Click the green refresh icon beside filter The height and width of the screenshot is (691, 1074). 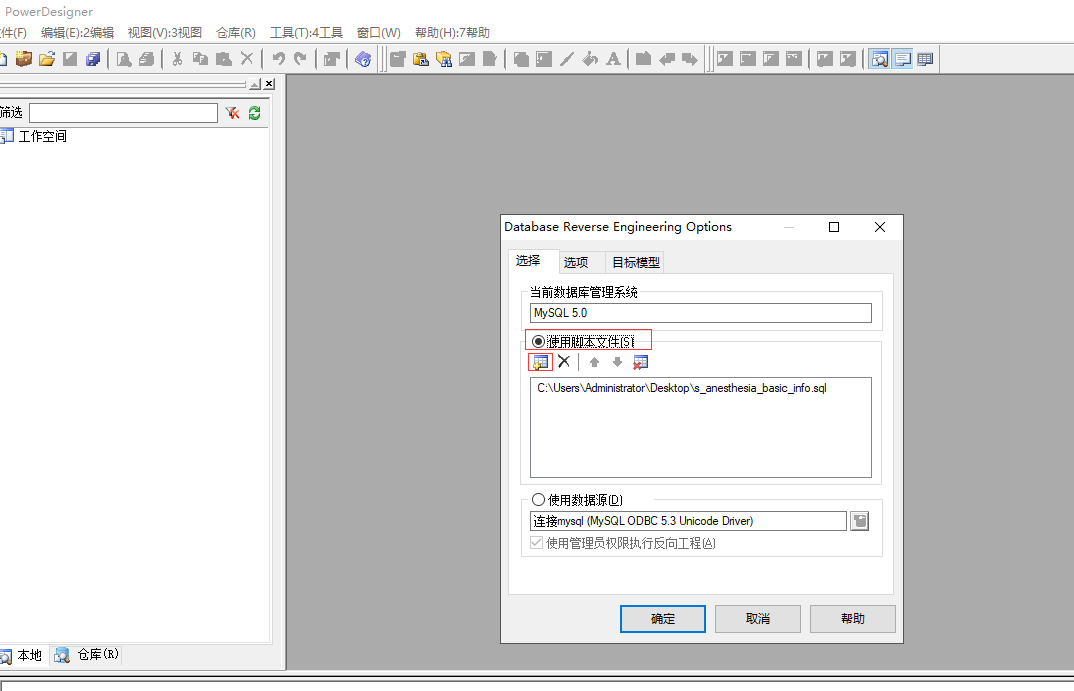(x=255, y=113)
